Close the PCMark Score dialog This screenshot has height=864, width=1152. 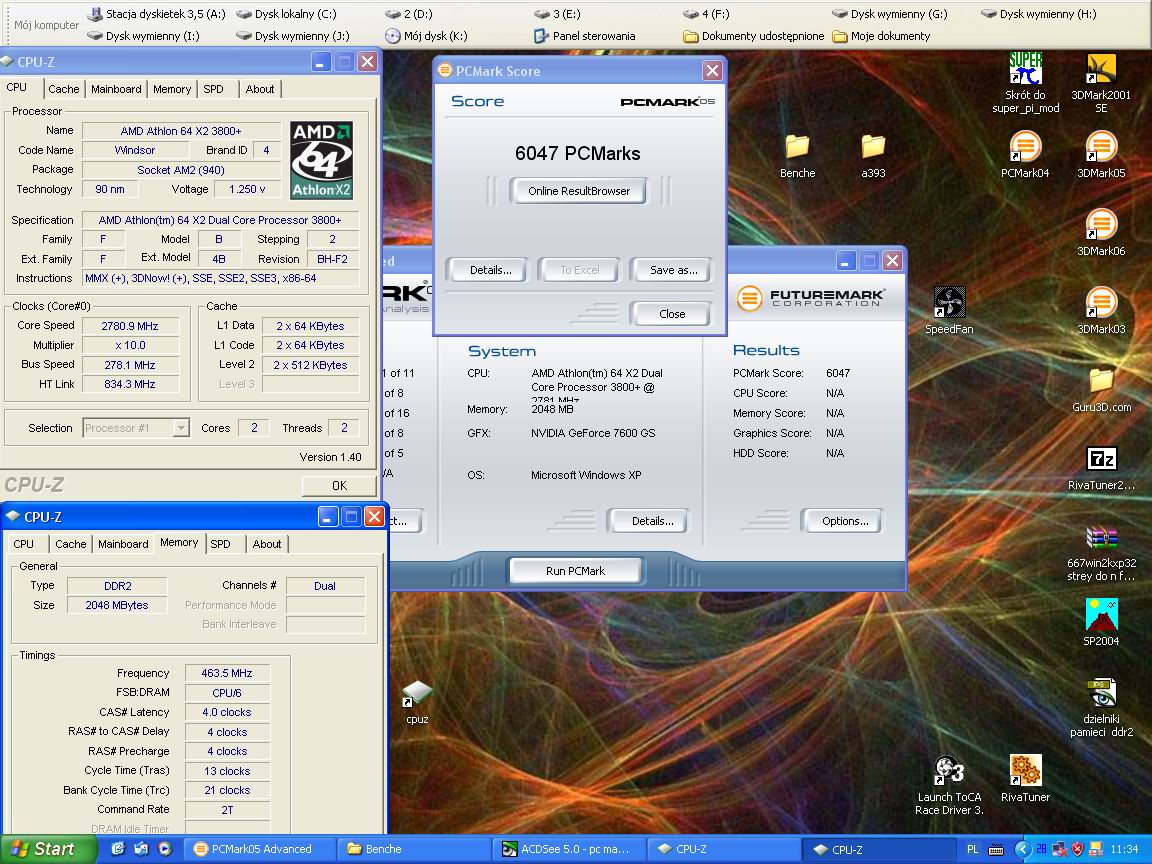[712, 71]
